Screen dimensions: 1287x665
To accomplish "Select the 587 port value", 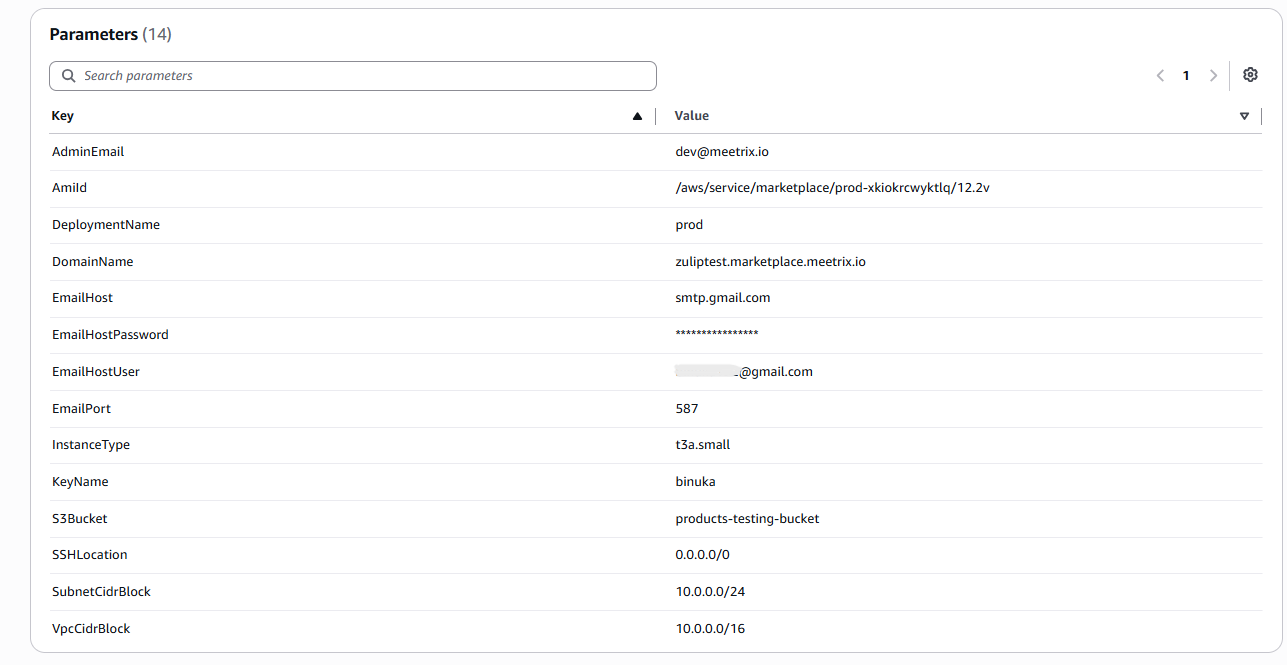I will 687,409.
